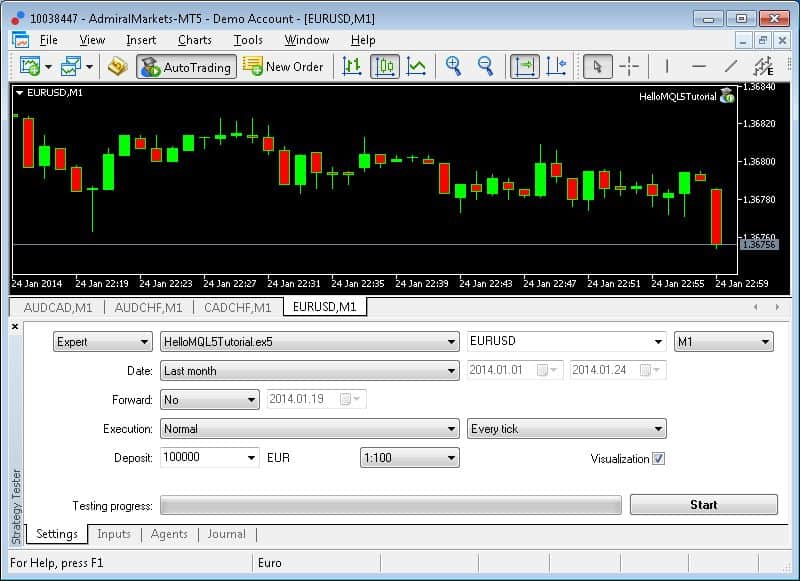This screenshot has width=800, height=581.
Task: Select the EURUSD,M1 chart tab
Action: 324,307
